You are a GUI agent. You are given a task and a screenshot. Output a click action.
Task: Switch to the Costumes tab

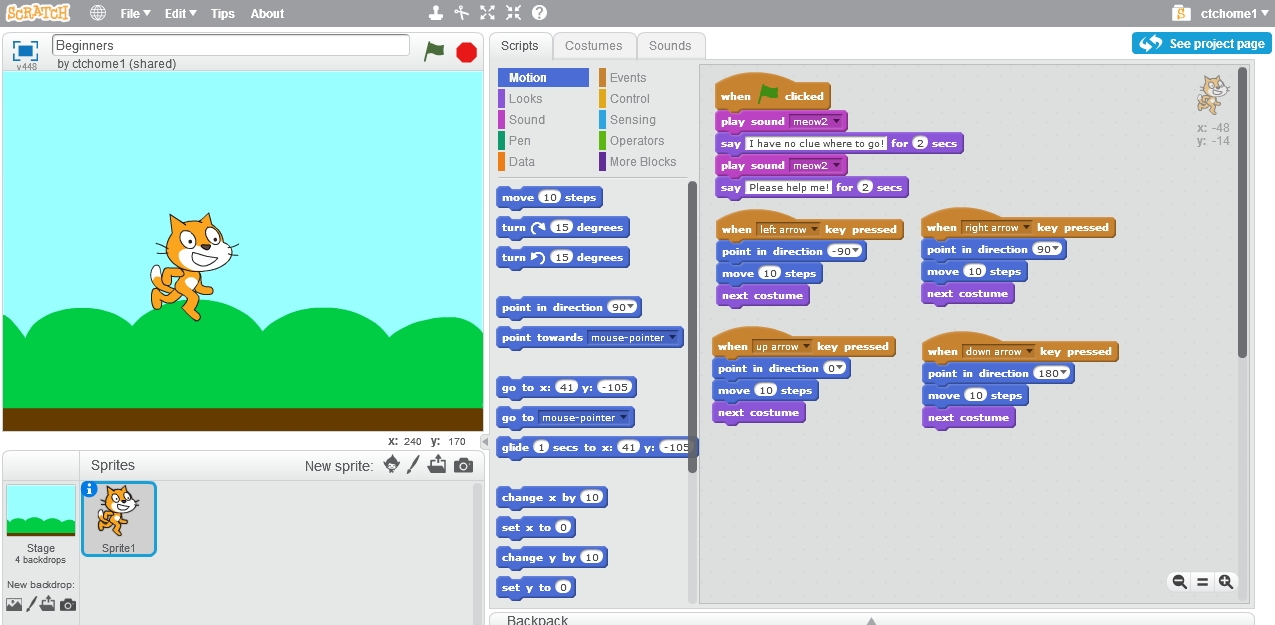[594, 45]
